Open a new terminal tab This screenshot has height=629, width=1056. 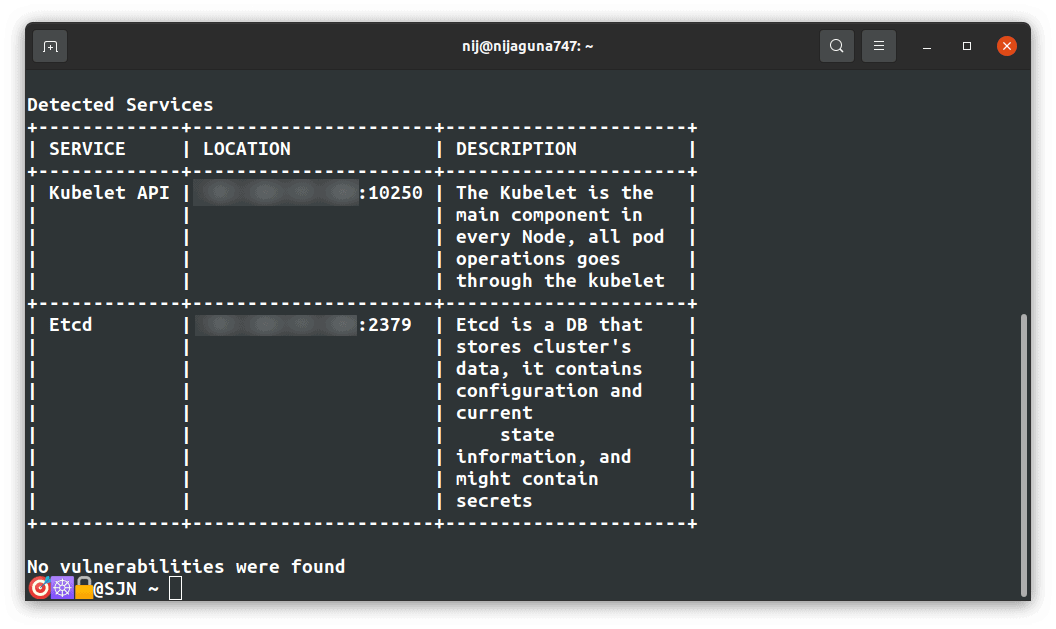[50, 46]
